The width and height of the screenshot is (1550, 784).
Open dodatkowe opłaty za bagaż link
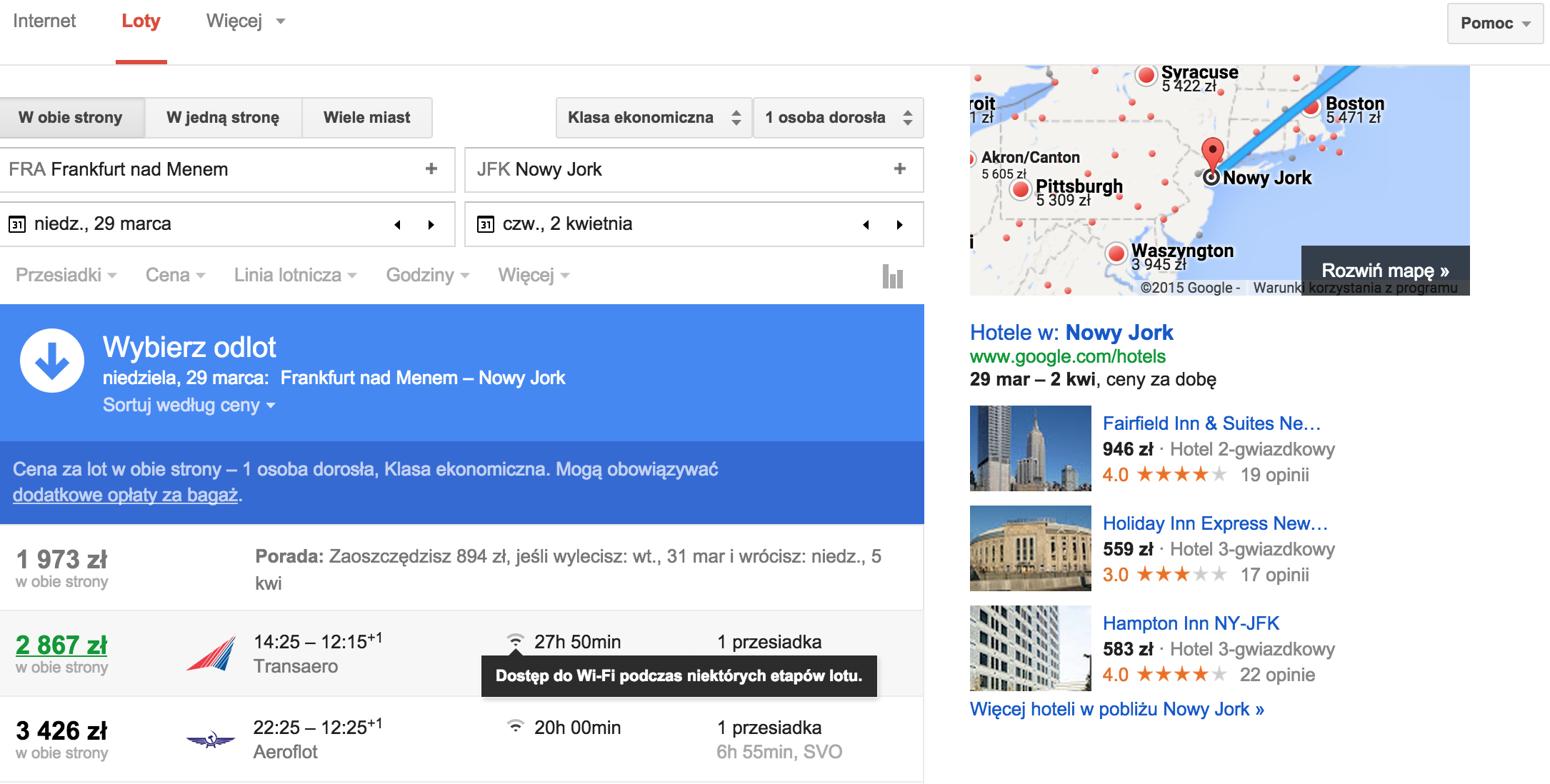point(126,495)
